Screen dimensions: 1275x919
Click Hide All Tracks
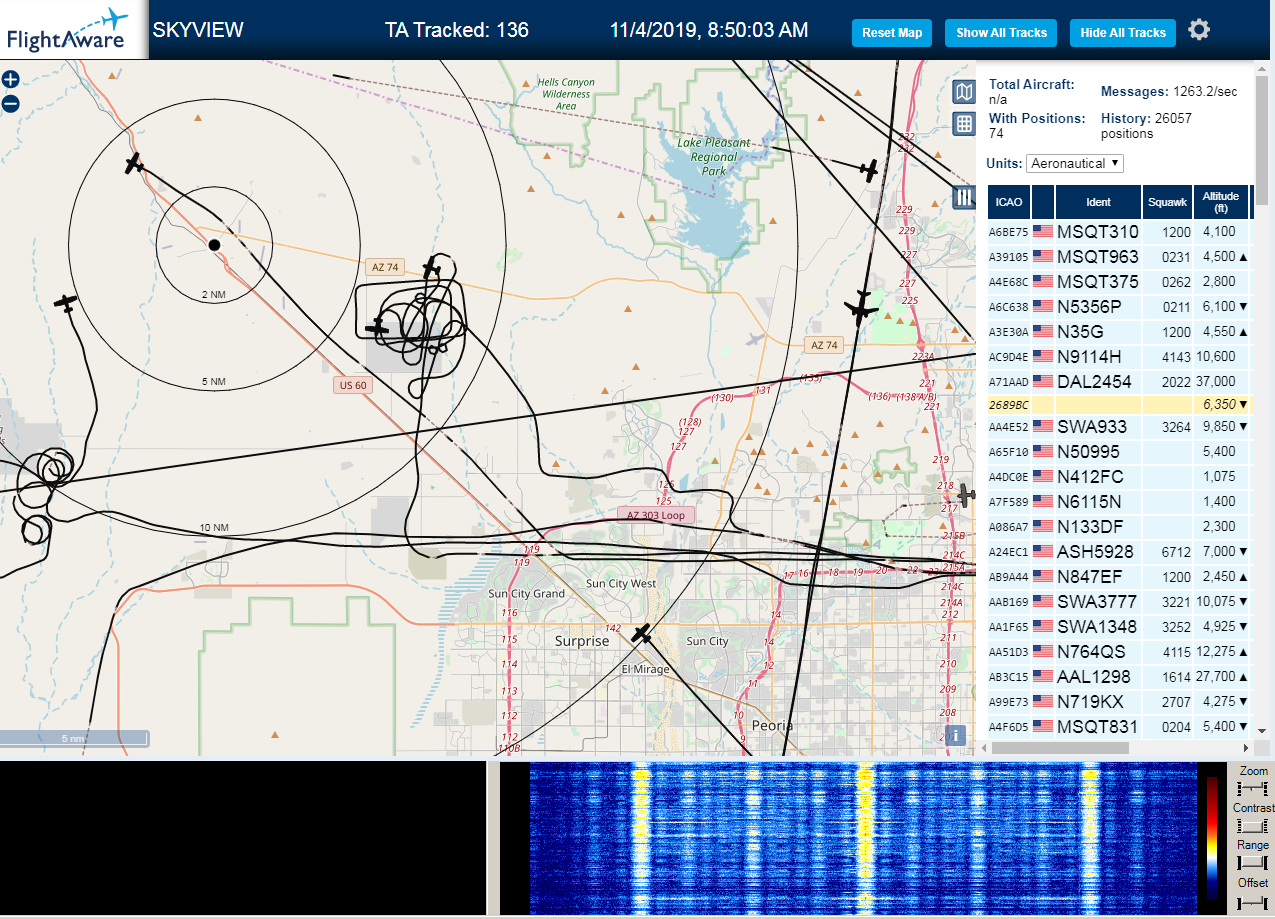click(1123, 33)
